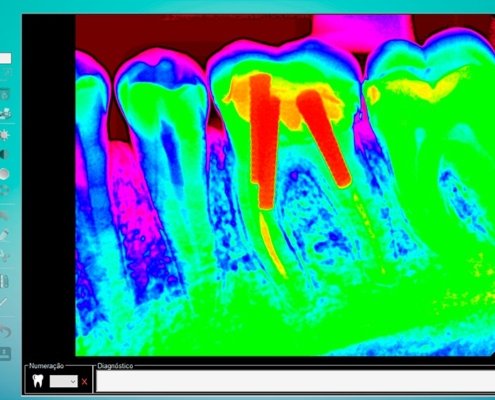495x400 pixels.
Task: Select the round pinkish circle tool icon
Action: pos(4,174)
